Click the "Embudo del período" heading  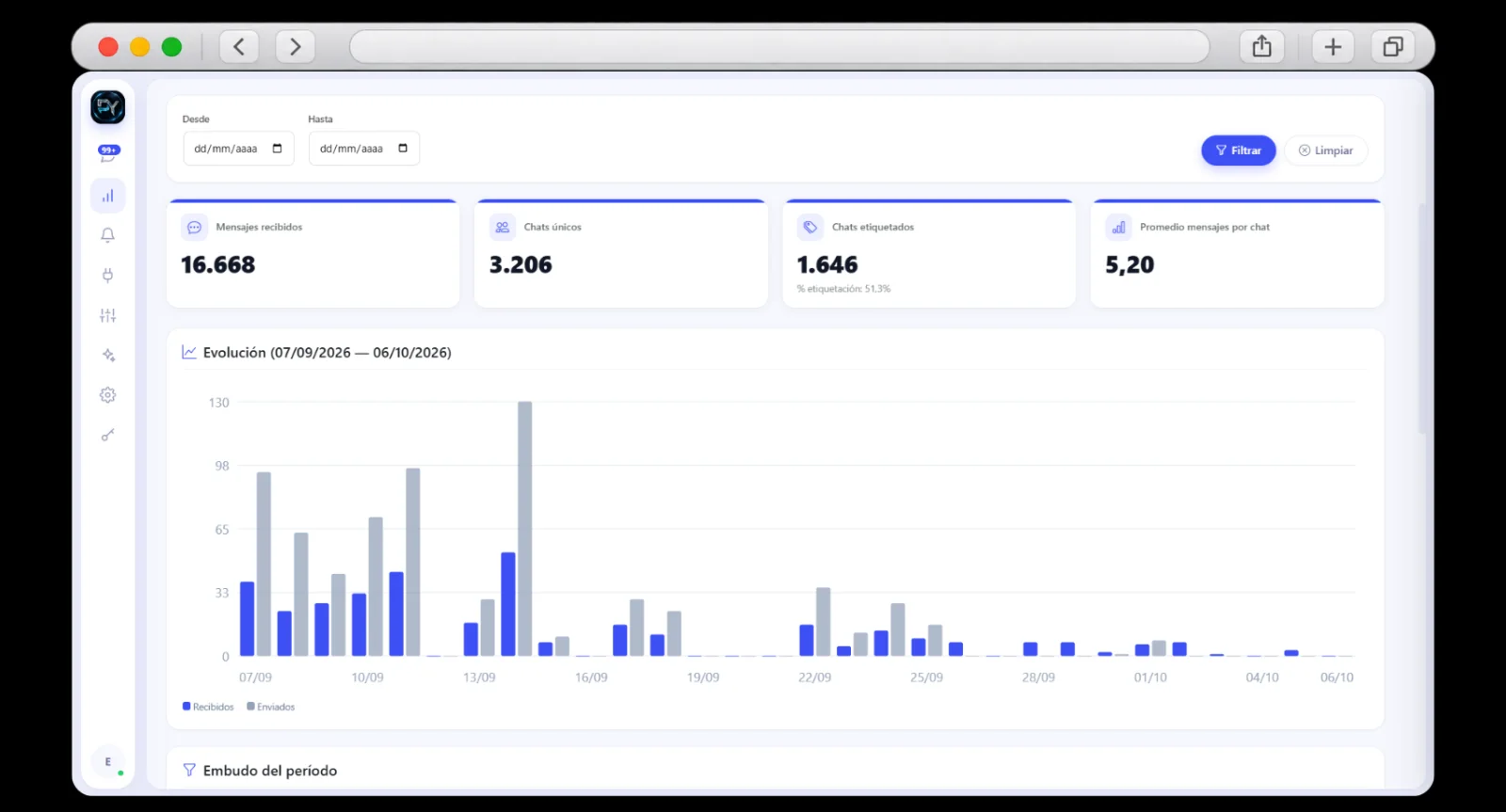(x=270, y=771)
